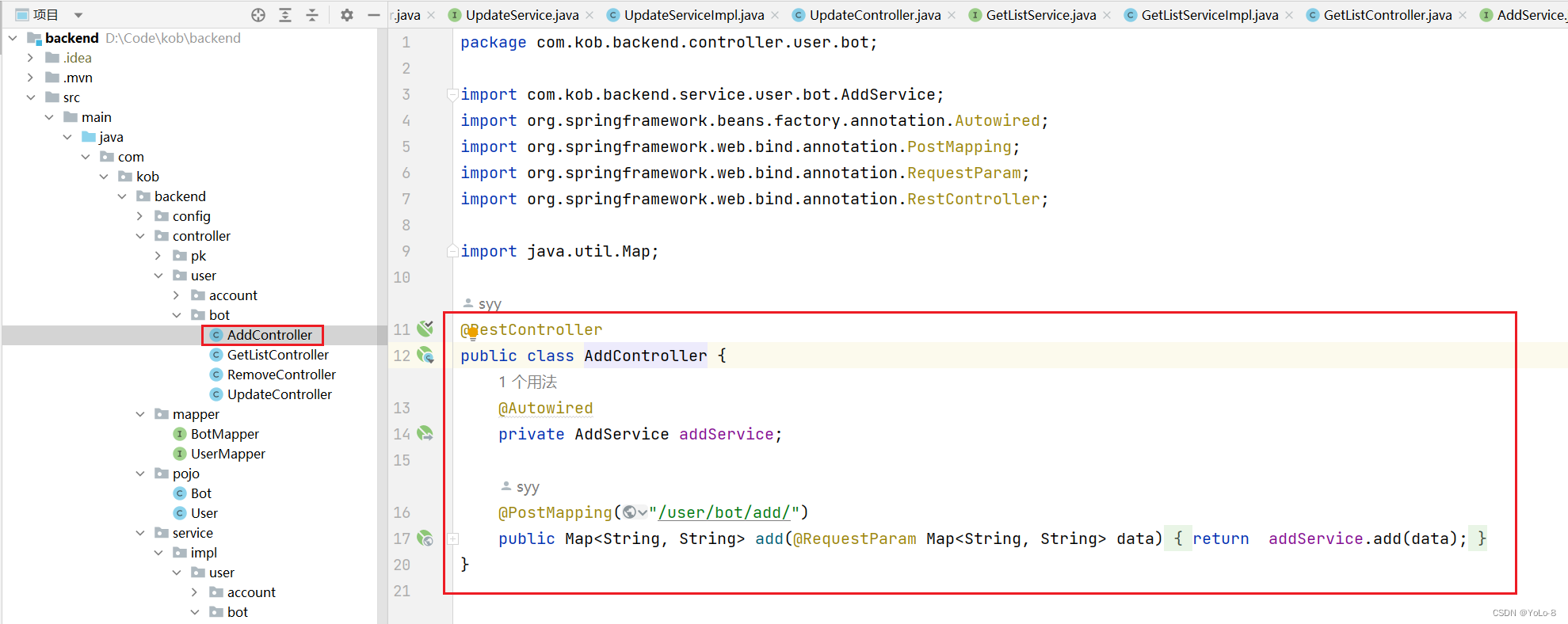Click the '1 个用法' usages hint
Screen dimensions: 1568x624
[528, 382]
